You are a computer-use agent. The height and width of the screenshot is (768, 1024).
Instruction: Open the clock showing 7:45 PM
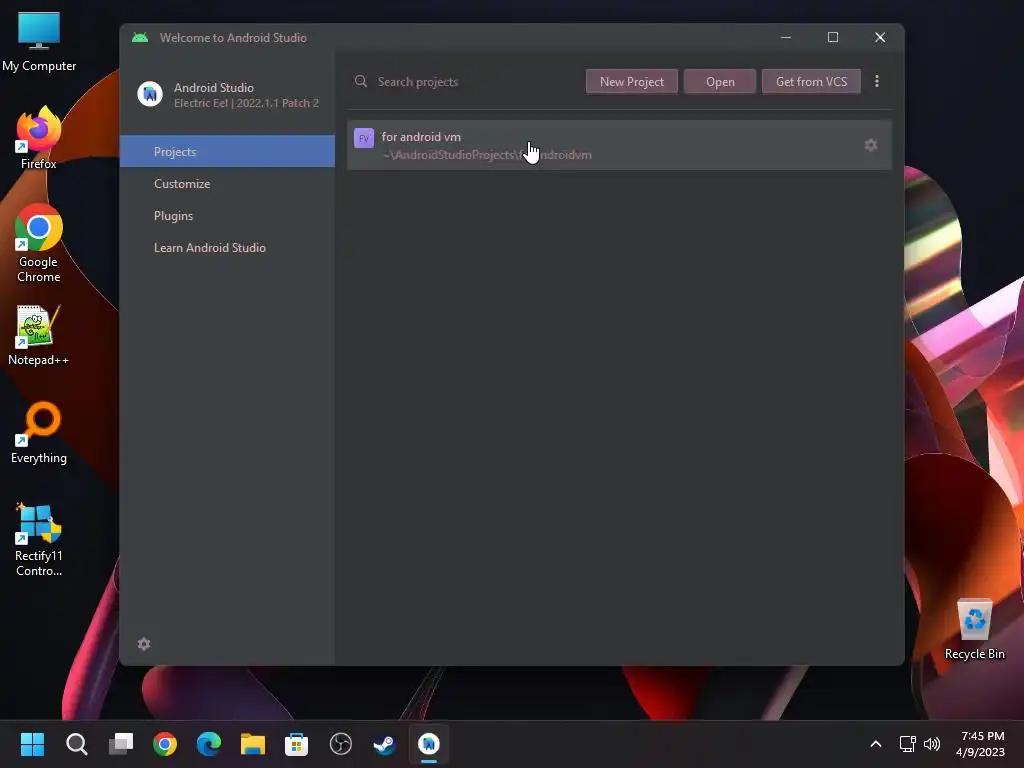(981, 744)
